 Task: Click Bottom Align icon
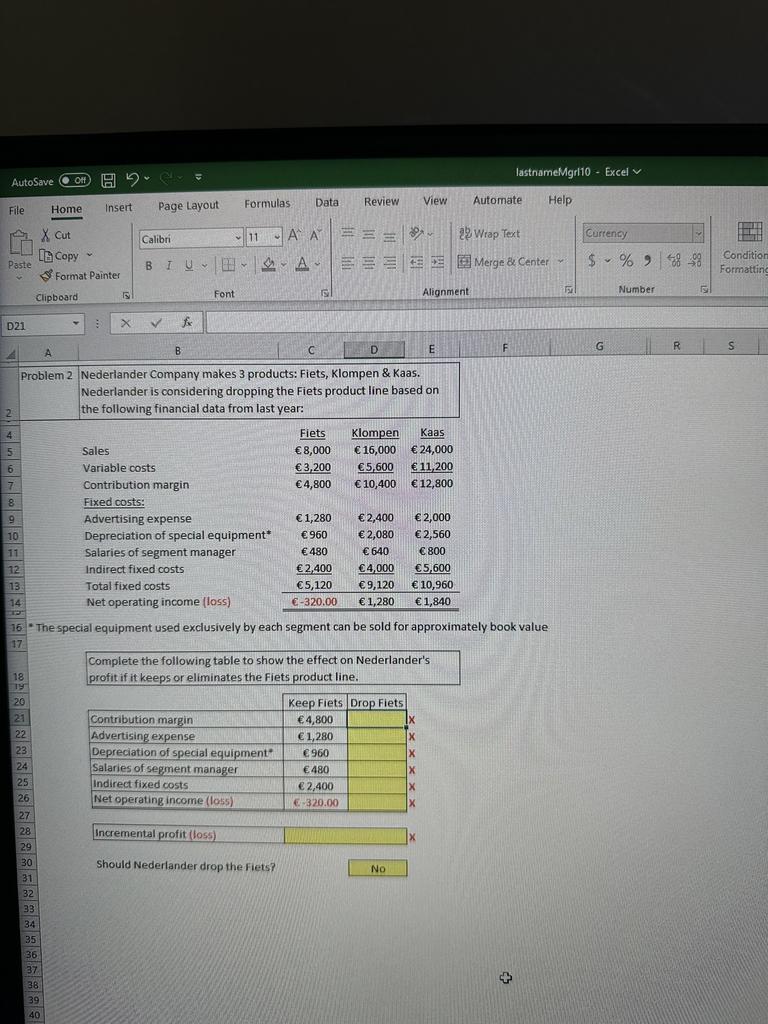pos(389,234)
